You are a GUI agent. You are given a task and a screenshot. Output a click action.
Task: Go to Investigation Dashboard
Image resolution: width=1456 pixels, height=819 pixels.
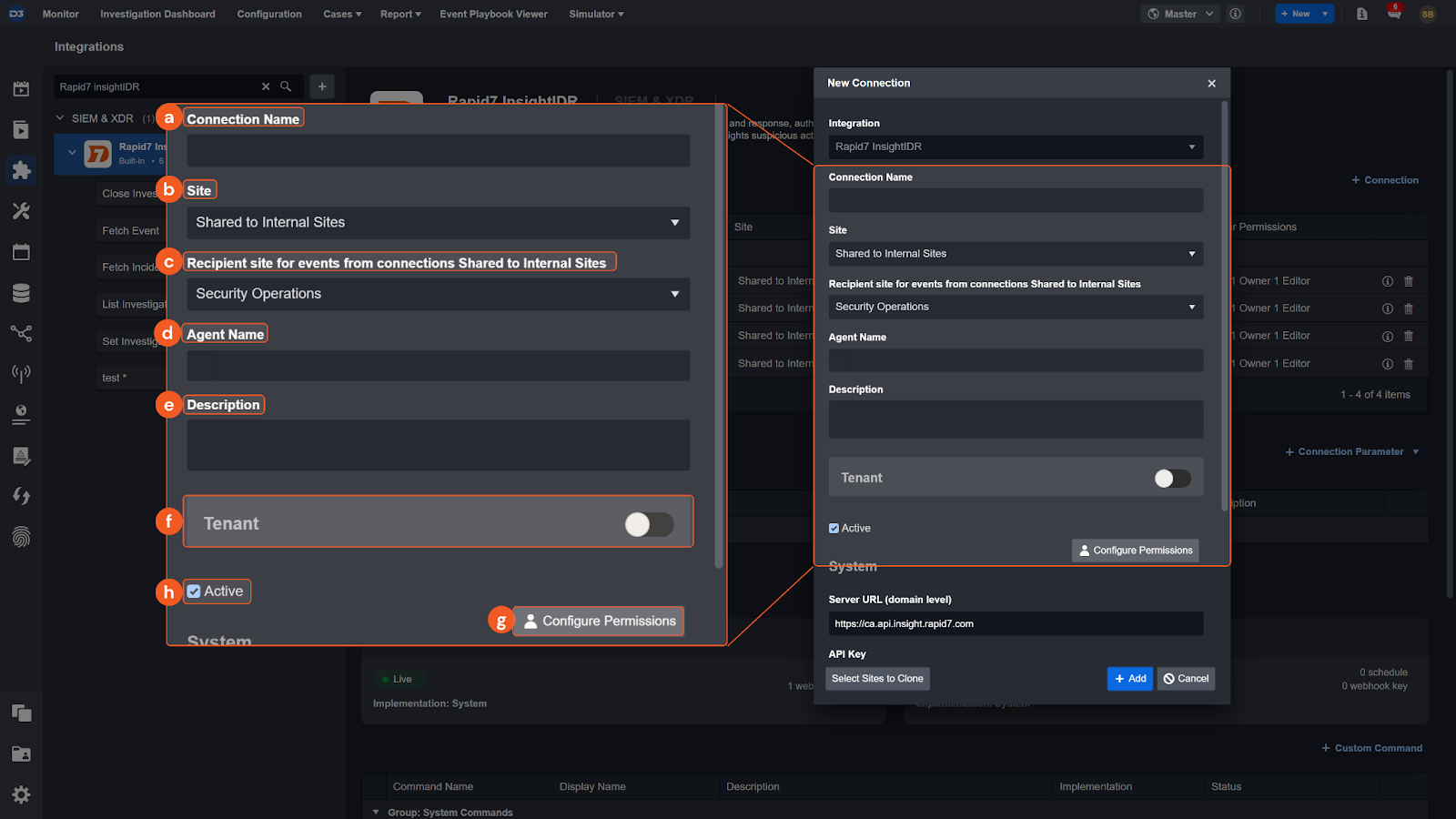pyautogui.click(x=157, y=14)
